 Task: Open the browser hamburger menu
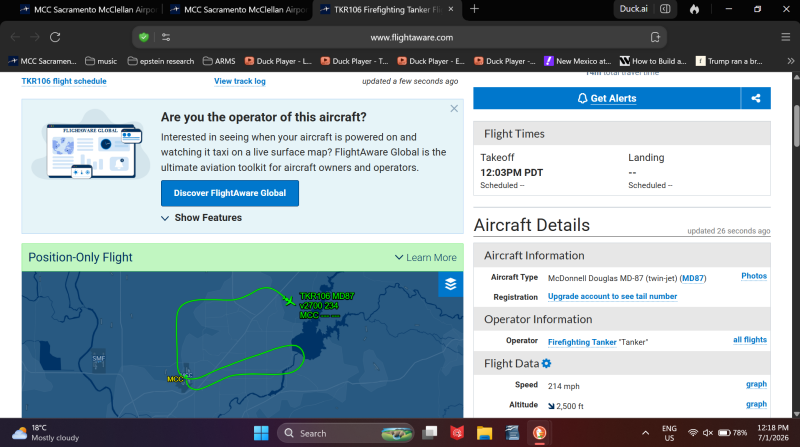click(x=786, y=37)
